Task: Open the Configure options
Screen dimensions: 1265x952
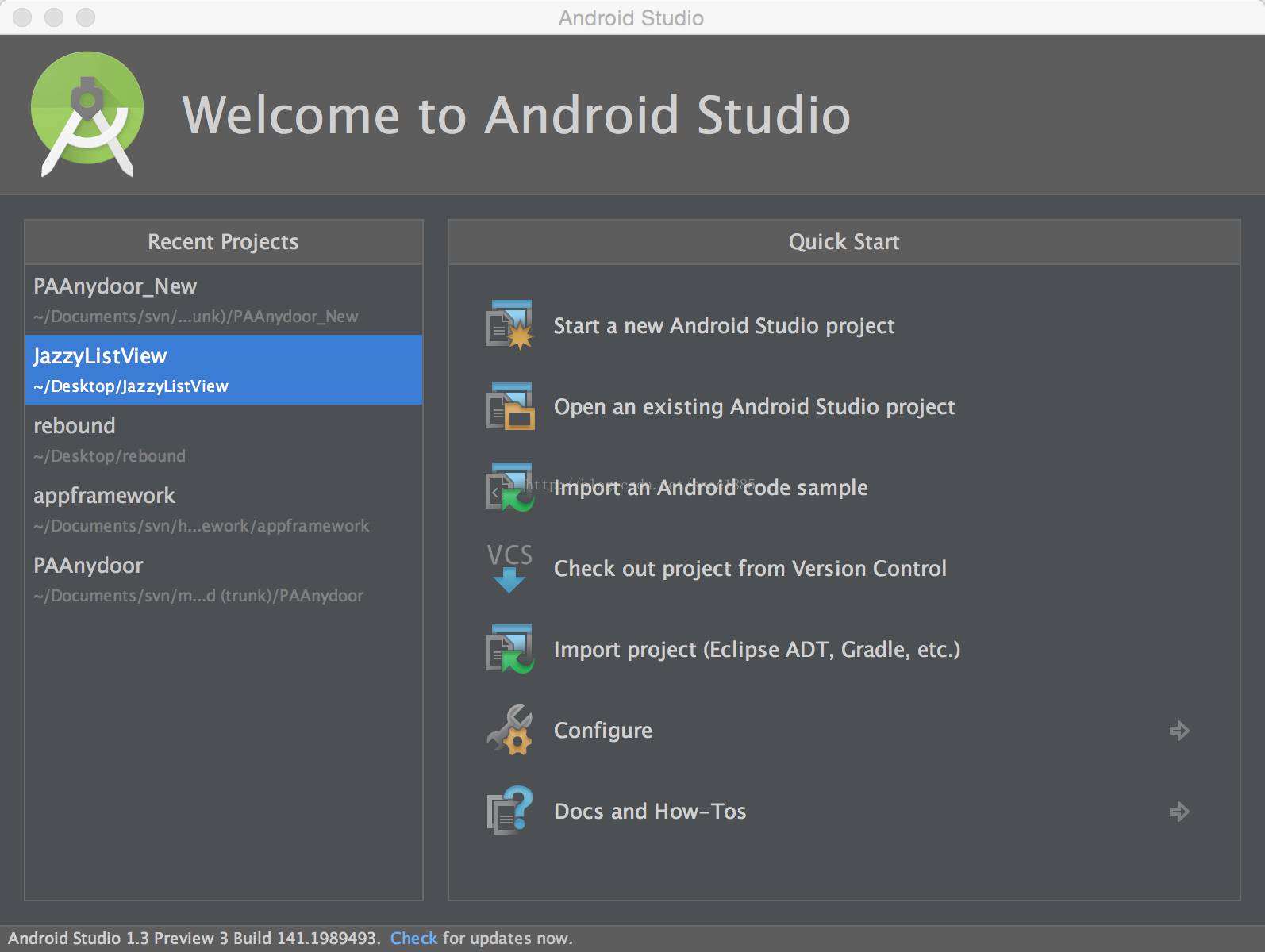Action: [603, 731]
